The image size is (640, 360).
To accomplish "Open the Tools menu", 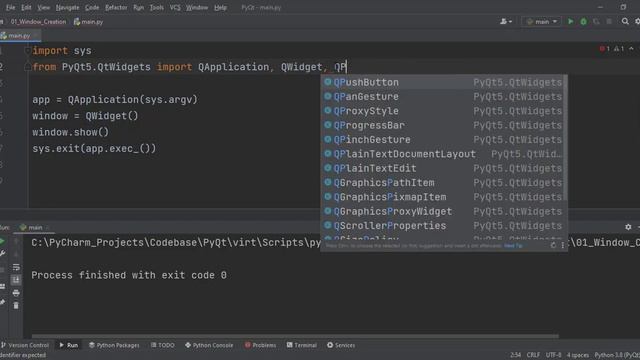I will (x=156, y=7).
